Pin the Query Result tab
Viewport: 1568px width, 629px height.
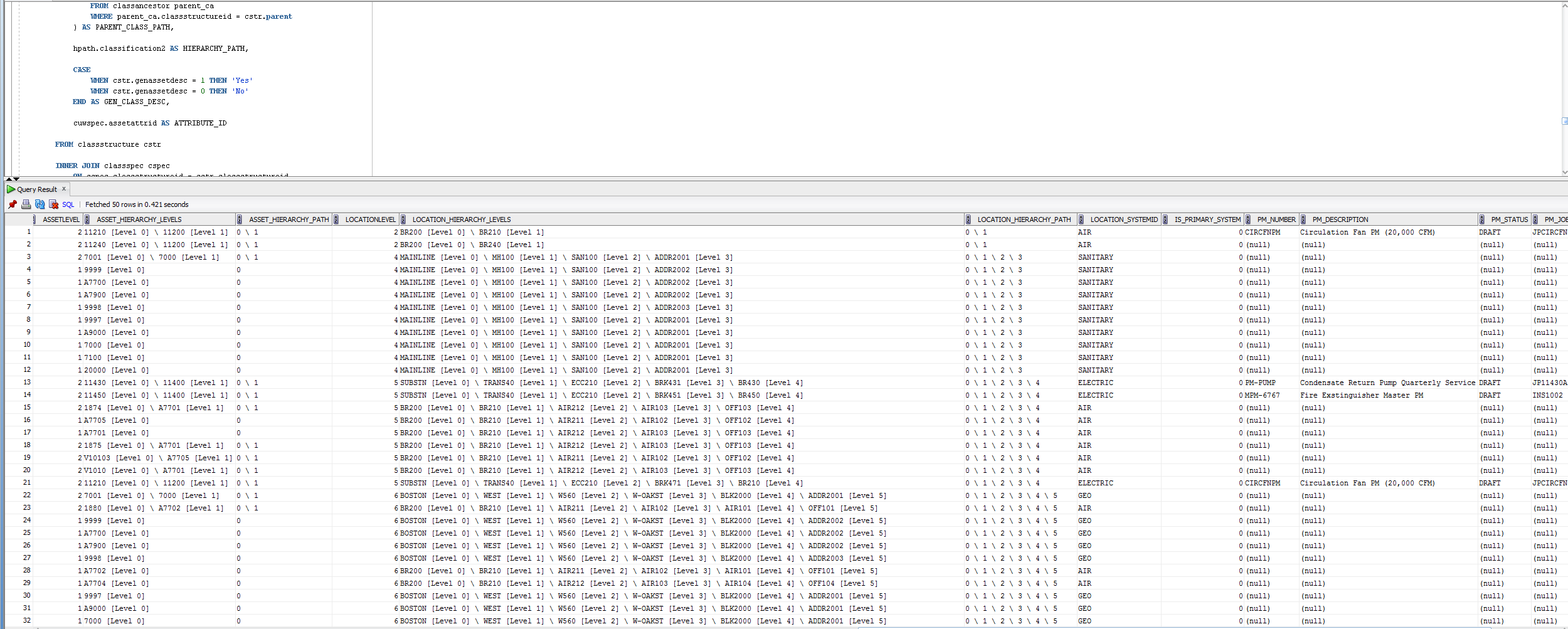[x=13, y=204]
